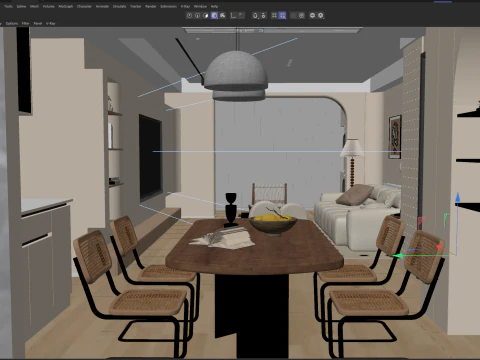Click the red plane handle of the gizmo

point(421,221)
